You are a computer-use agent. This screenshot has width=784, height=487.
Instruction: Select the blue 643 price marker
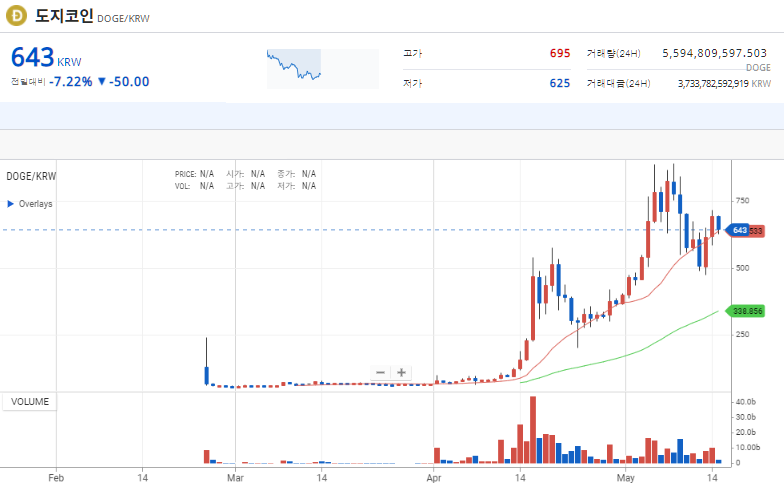coord(737,230)
